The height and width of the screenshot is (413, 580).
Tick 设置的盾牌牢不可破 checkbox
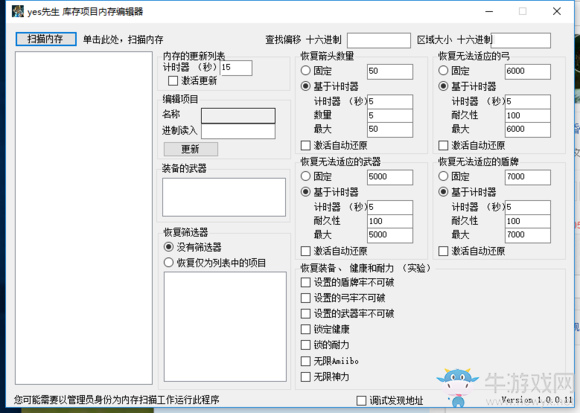pyautogui.click(x=306, y=282)
